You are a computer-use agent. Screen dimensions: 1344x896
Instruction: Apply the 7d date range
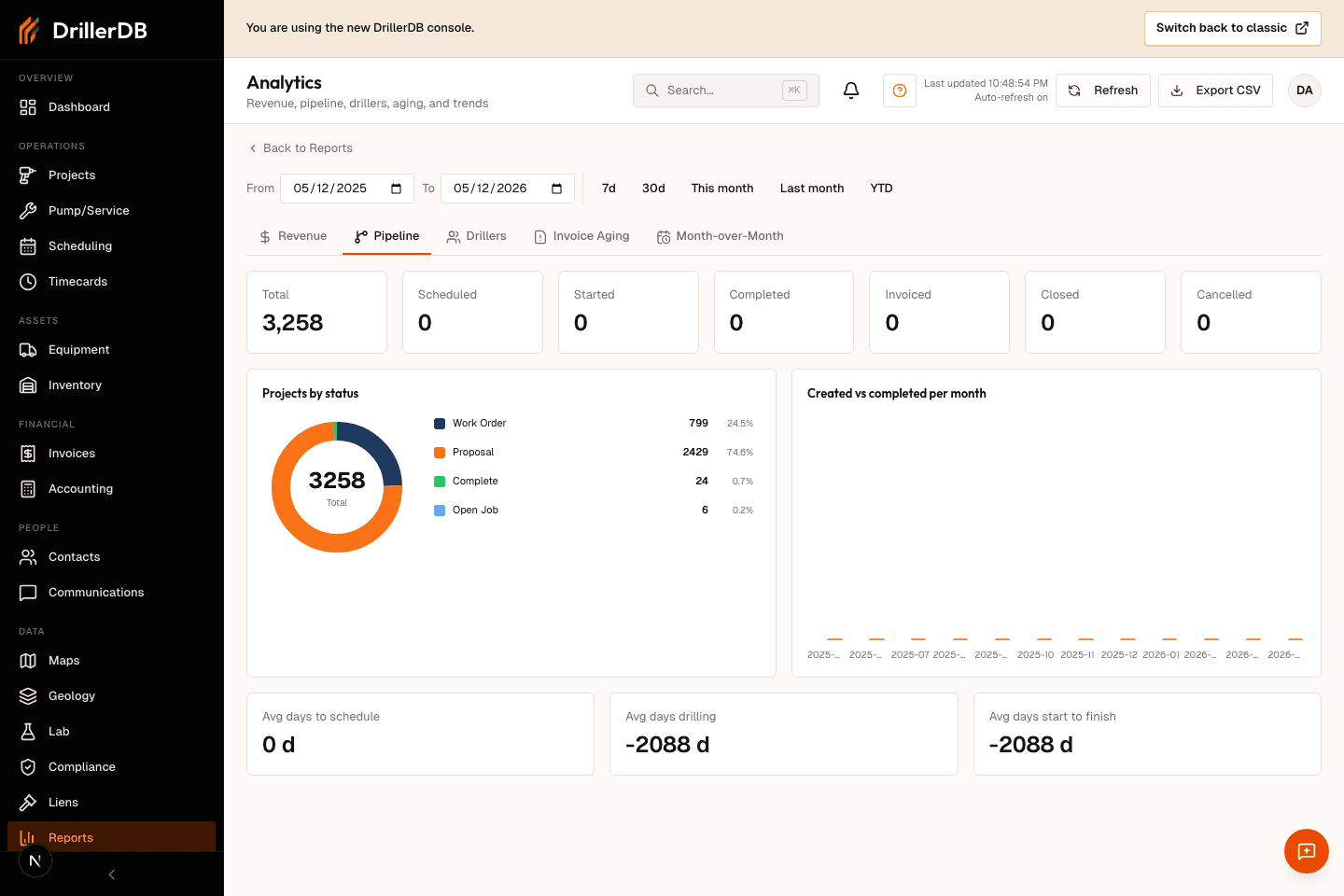point(609,189)
